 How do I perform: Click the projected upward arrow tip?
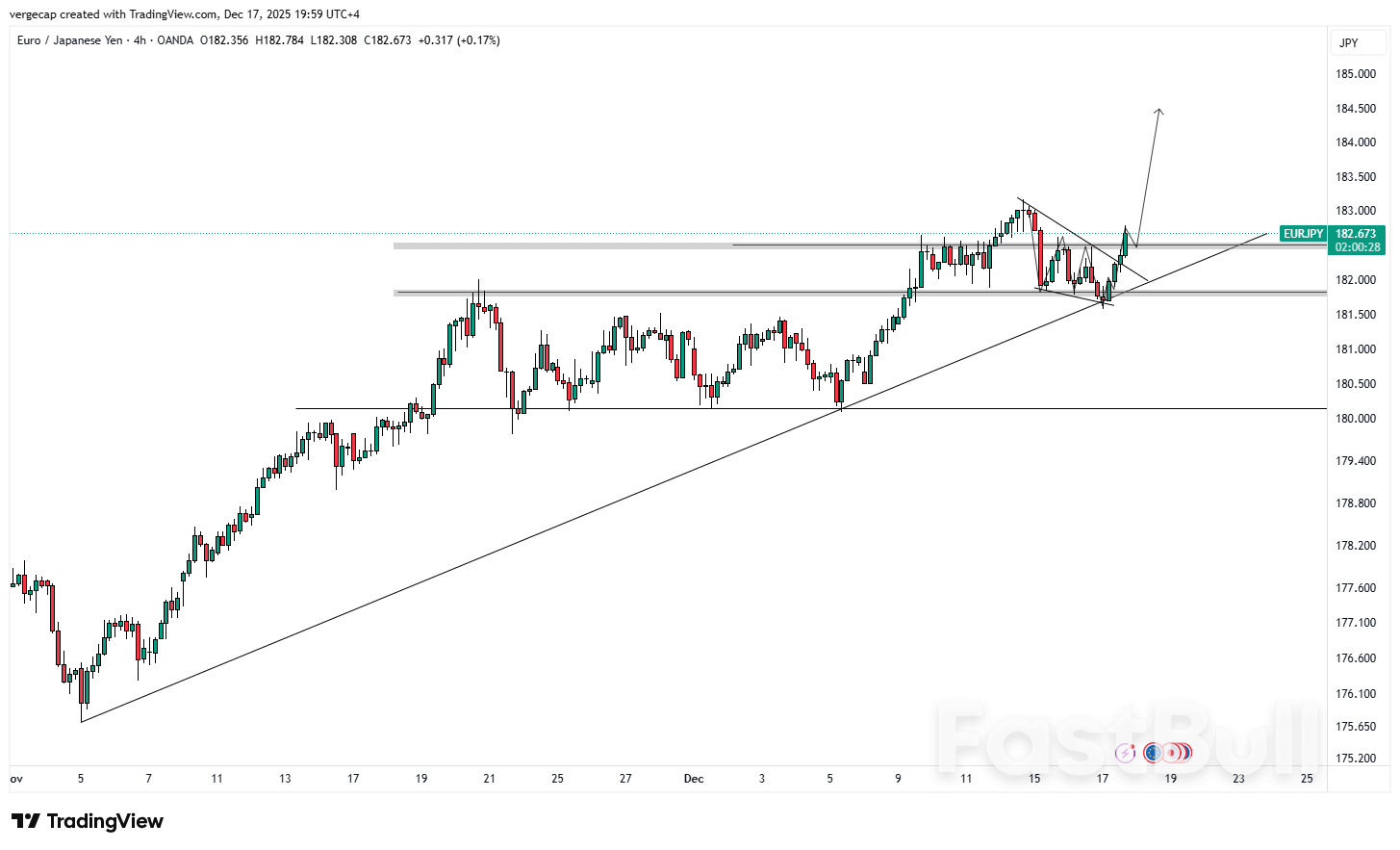click(1159, 111)
